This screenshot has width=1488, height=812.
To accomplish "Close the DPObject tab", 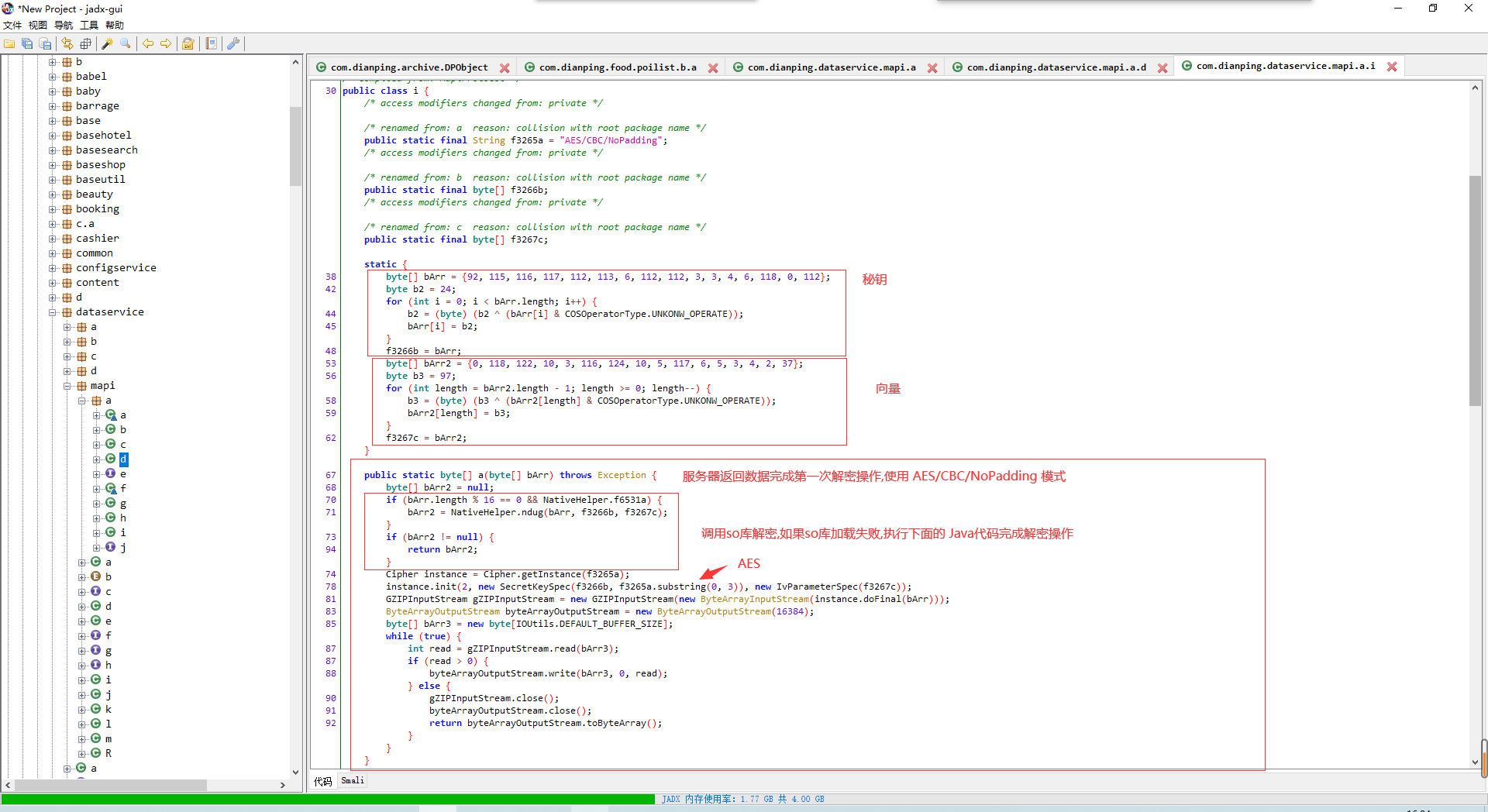I will pyautogui.click(x=505, y=68).
